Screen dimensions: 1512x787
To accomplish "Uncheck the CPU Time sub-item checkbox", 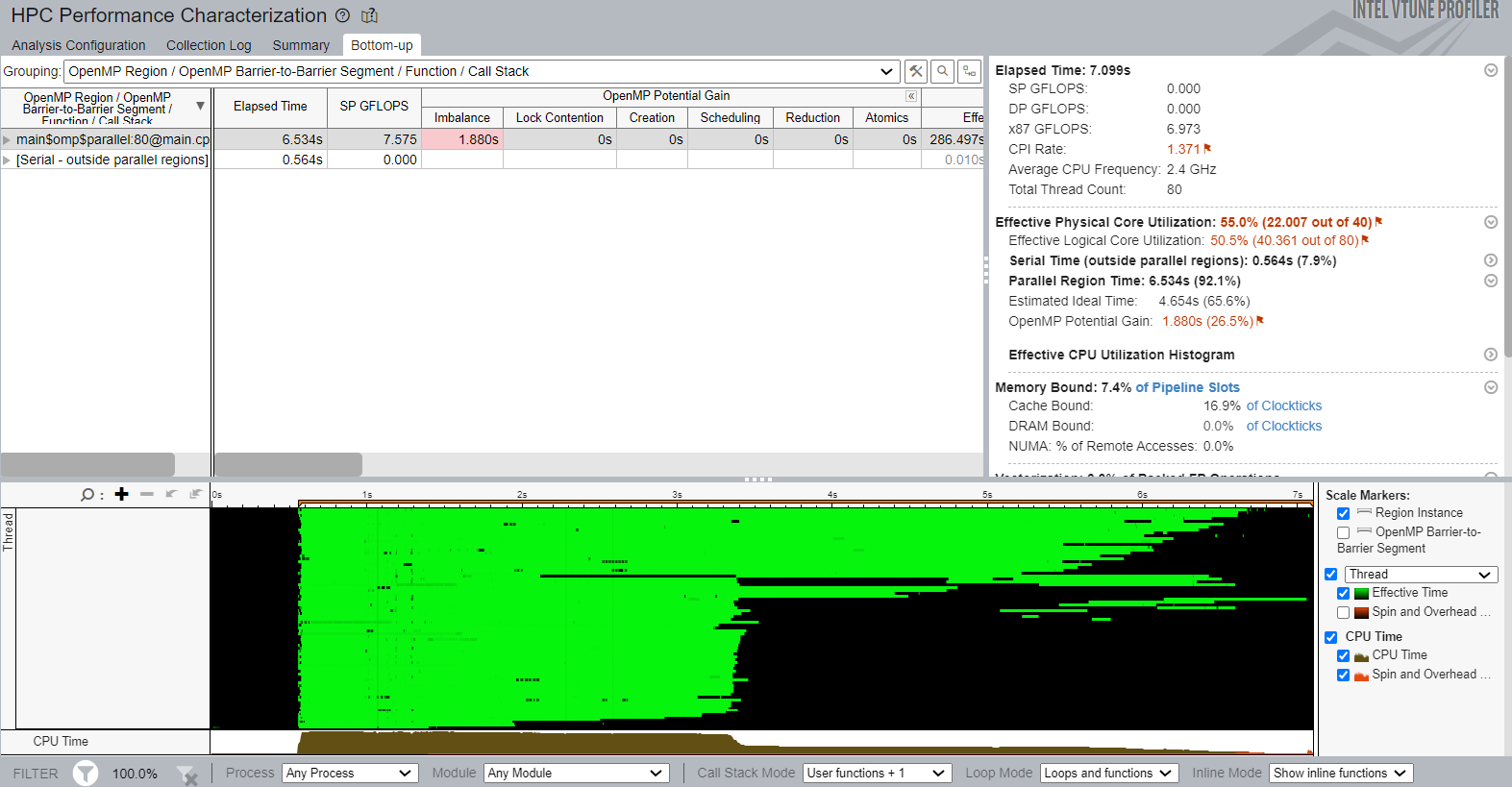I will click(x=1343, y=655).
